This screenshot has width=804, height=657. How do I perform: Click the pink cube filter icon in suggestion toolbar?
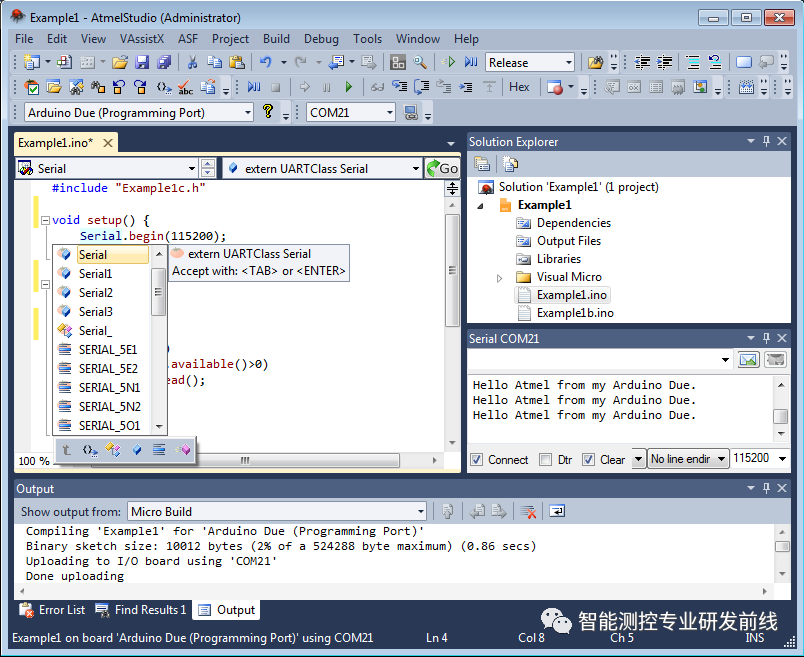(183, 450)
